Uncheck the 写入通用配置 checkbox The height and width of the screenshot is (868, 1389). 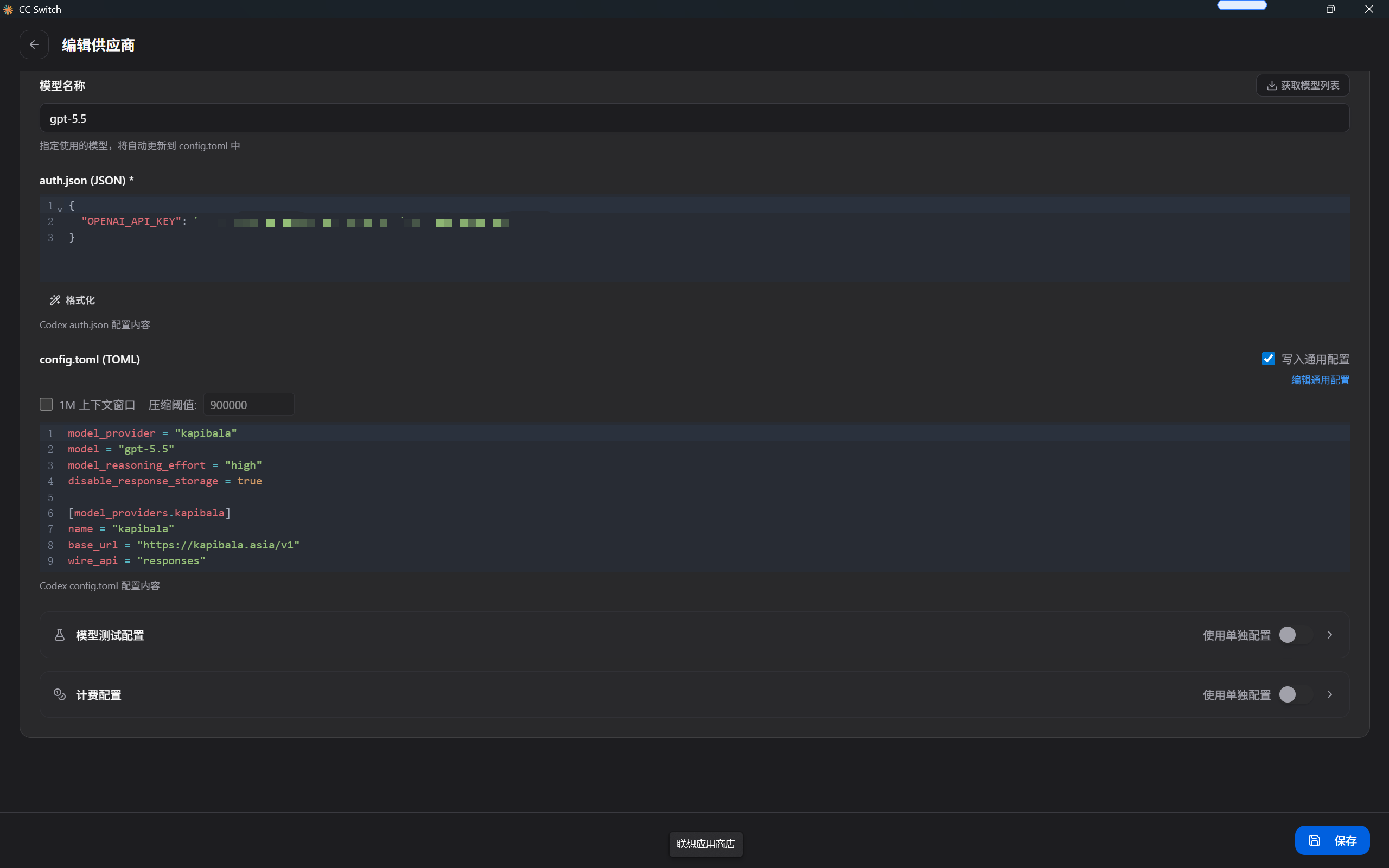[x=1269, y=359]
